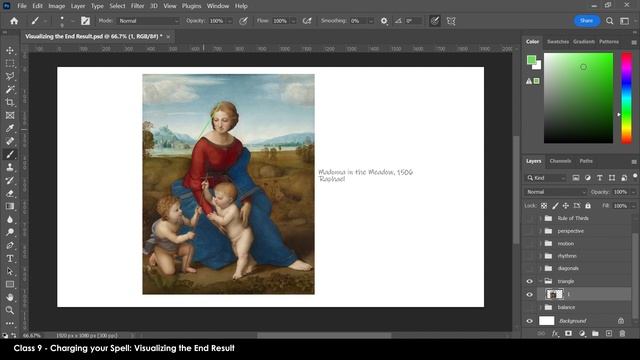Screen dimensions: 640x360
Task: Switch to the Gradients tab
Action: 584,42
